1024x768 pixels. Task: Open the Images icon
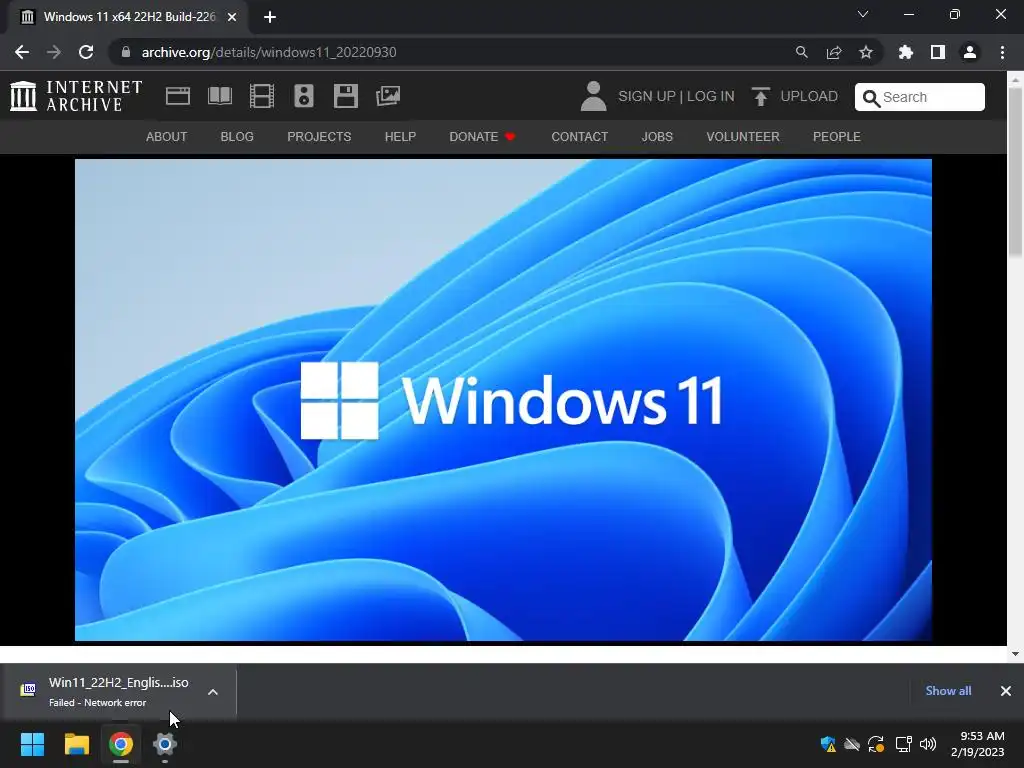388,96
